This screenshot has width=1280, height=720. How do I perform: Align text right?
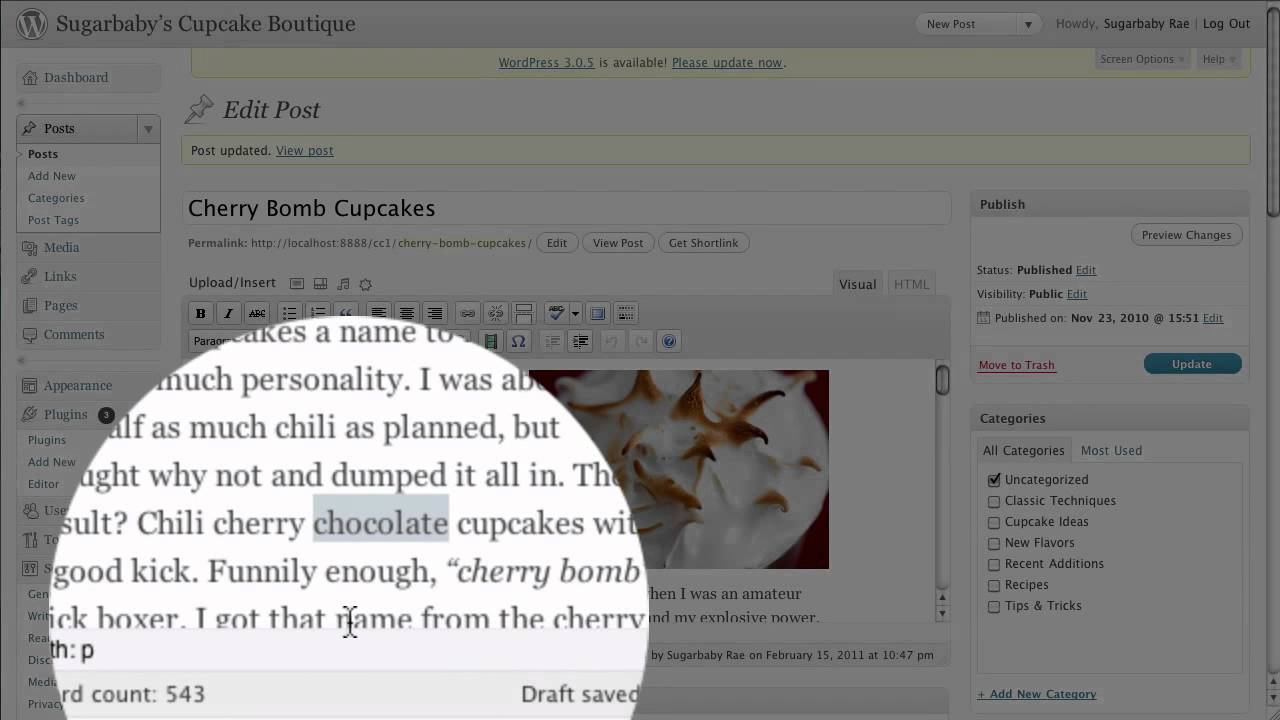click(434, 313)
